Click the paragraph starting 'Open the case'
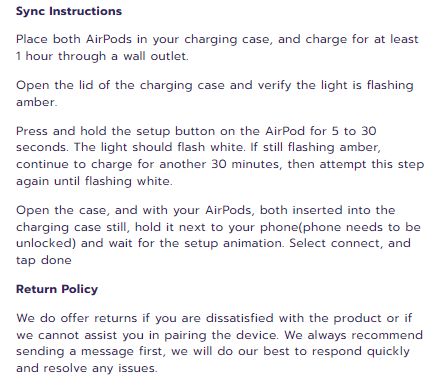This screenshot has height=381, width=442. tap(218, 235)
